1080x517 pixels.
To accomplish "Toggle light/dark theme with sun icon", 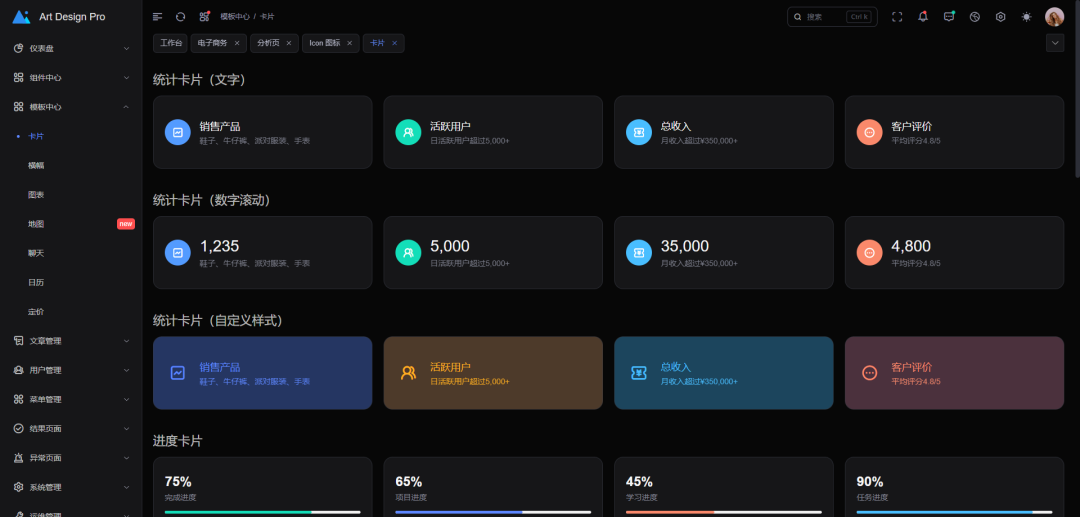I will (1026, 17).
